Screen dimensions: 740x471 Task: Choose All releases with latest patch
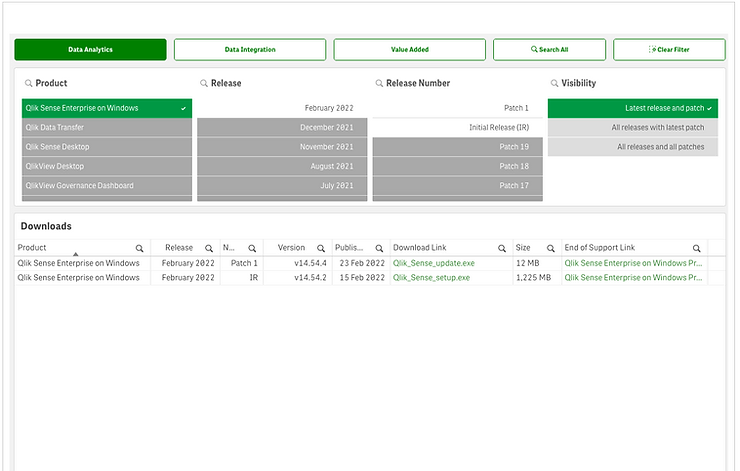coord(633,127)
